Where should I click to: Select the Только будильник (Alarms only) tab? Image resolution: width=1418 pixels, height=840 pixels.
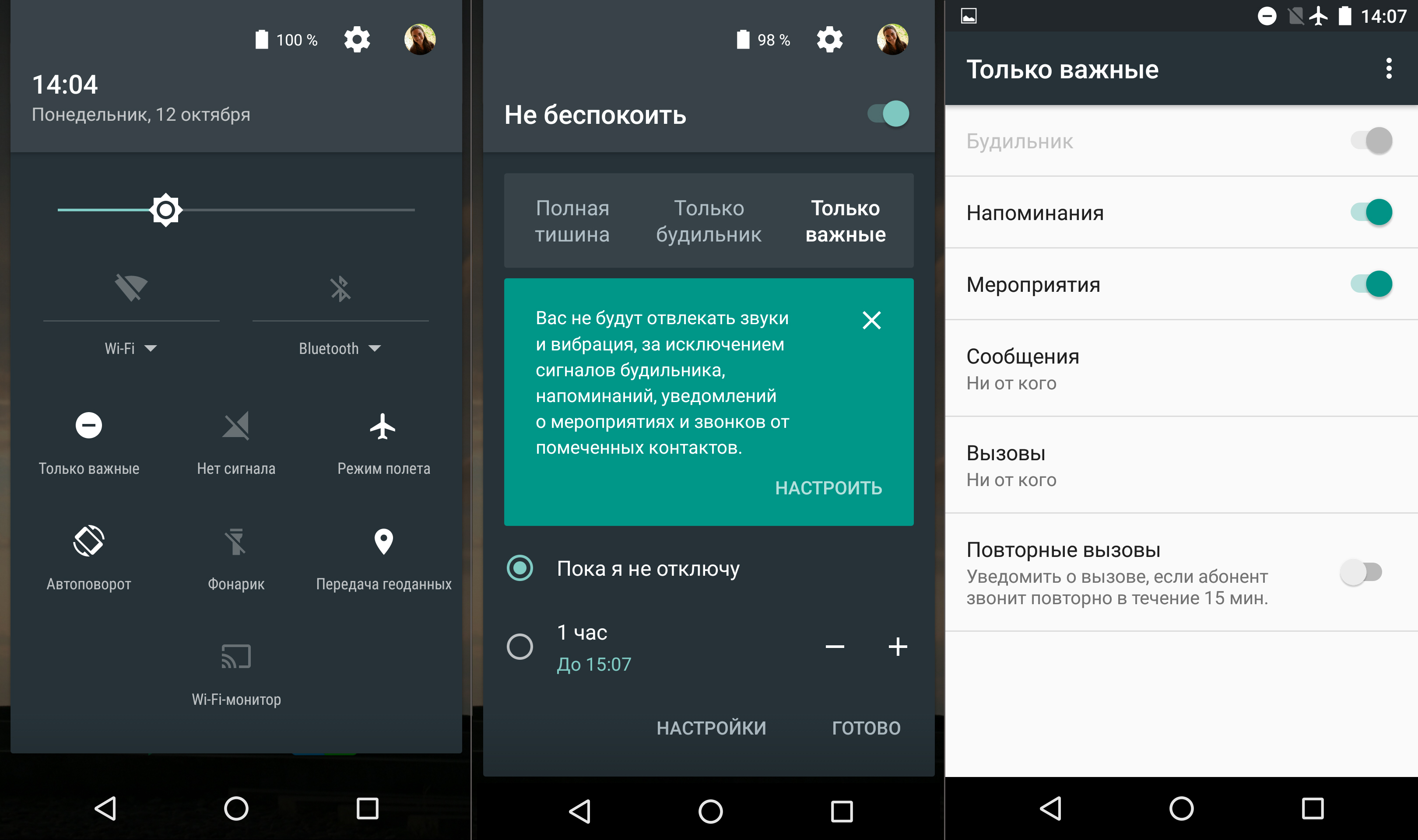click(709, 221)
